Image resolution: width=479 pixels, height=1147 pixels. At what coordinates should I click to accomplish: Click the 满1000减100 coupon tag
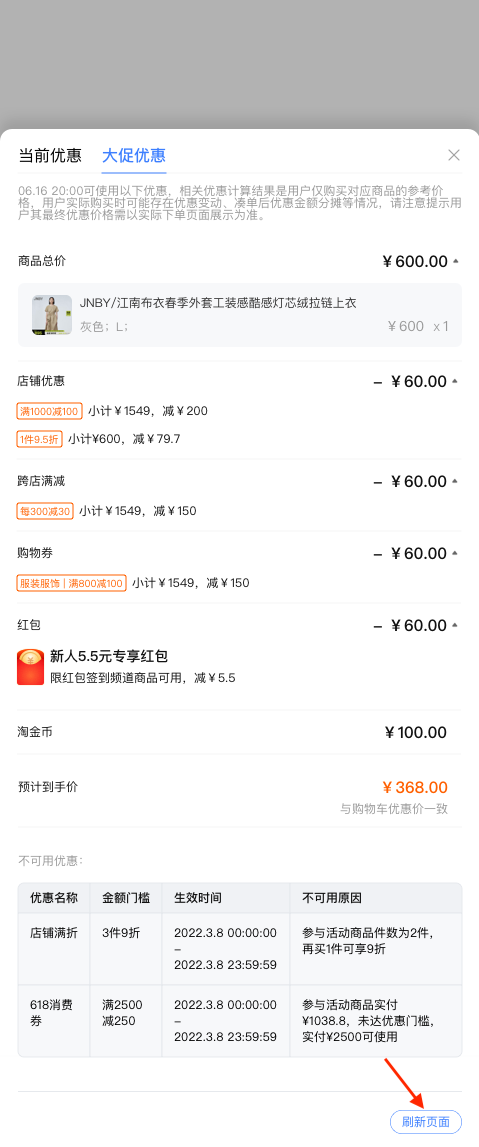coord(50,411)
